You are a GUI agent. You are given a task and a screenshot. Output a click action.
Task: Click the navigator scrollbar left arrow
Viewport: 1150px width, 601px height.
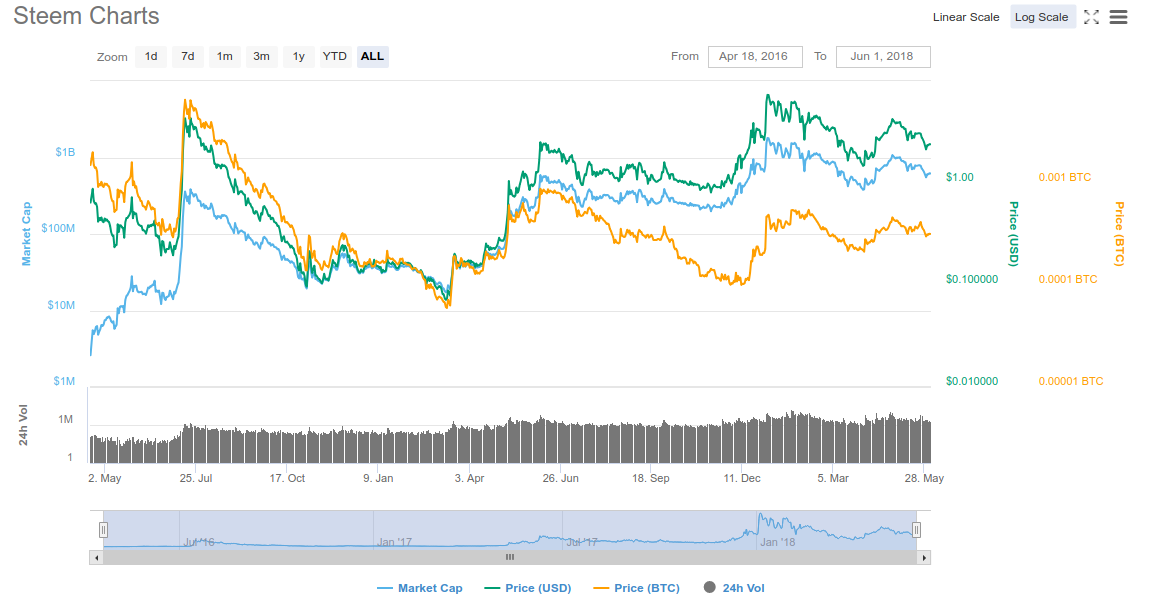96,558
